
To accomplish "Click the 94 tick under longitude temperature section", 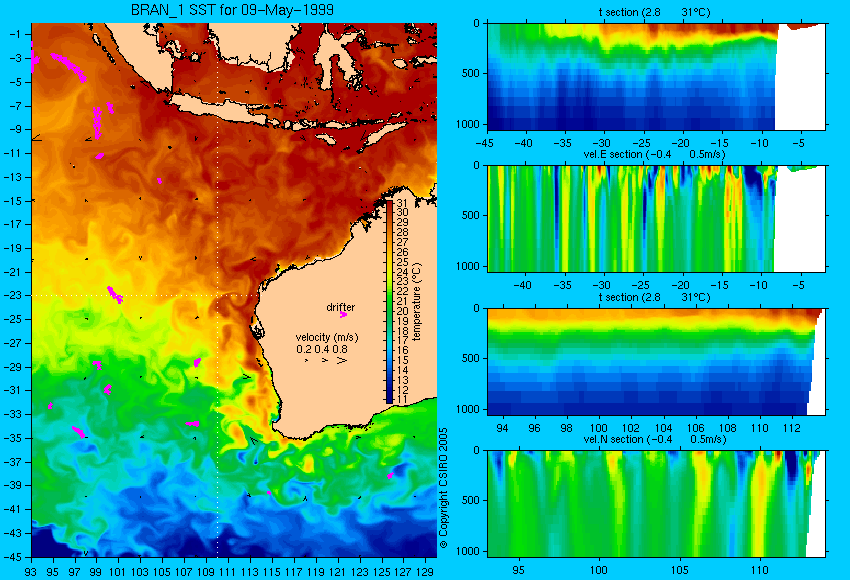I will pos(503,428).
